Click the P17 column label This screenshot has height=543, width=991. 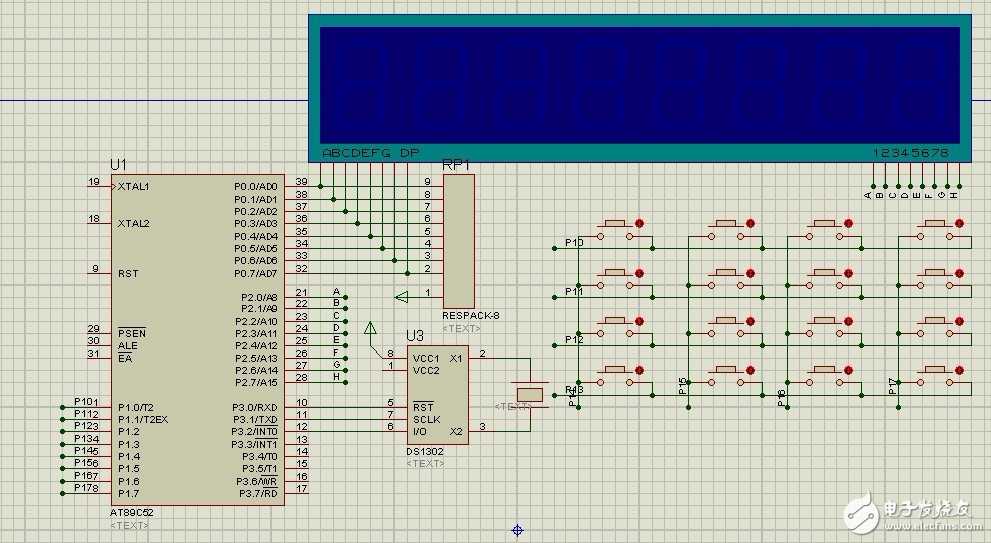point(892,386)
